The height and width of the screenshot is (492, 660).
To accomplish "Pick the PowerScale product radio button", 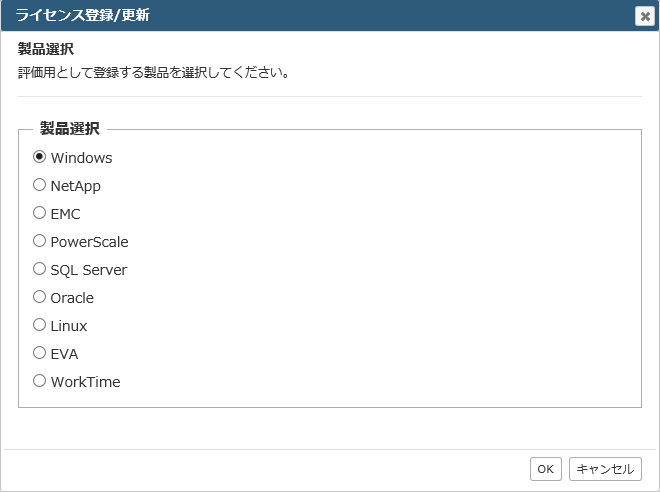I will click(39, 241).
